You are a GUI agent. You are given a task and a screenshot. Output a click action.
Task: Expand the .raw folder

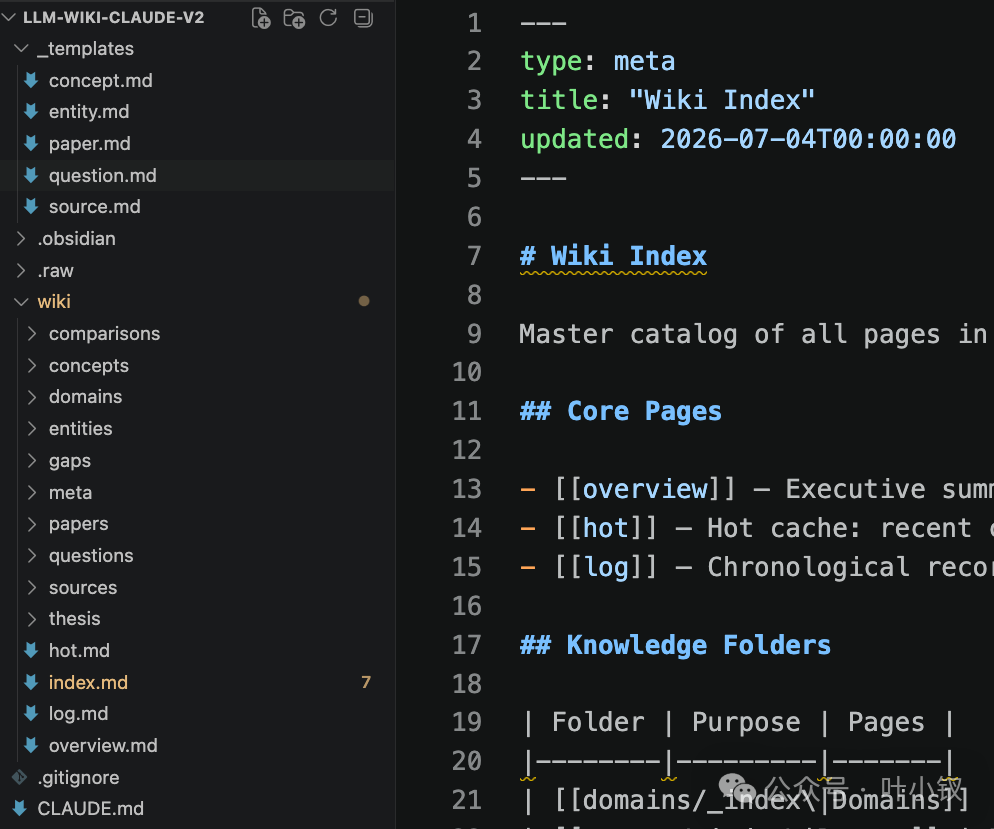[21, 271]
